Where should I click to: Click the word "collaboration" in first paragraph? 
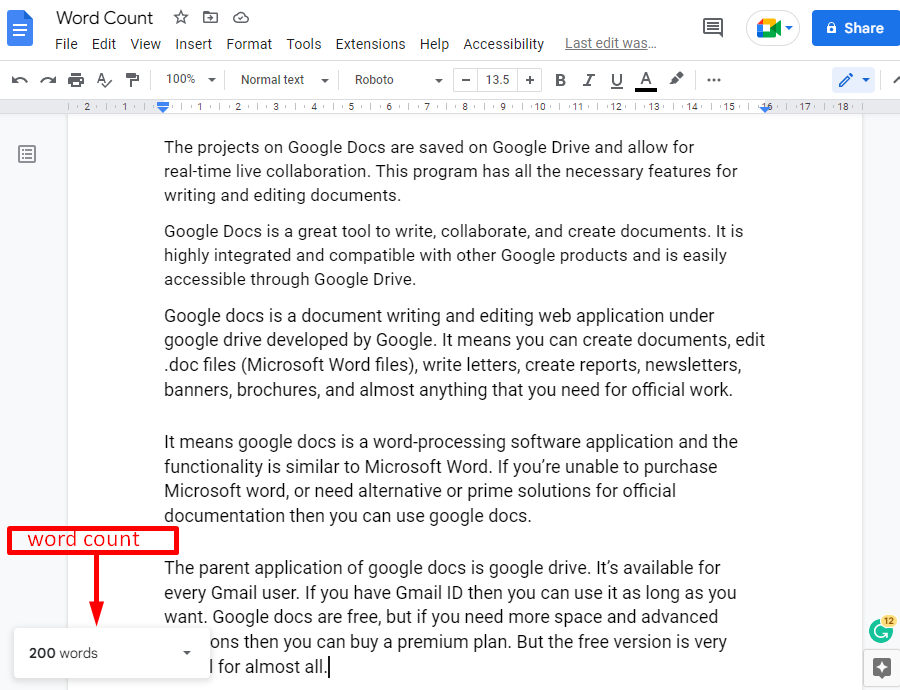315,171
